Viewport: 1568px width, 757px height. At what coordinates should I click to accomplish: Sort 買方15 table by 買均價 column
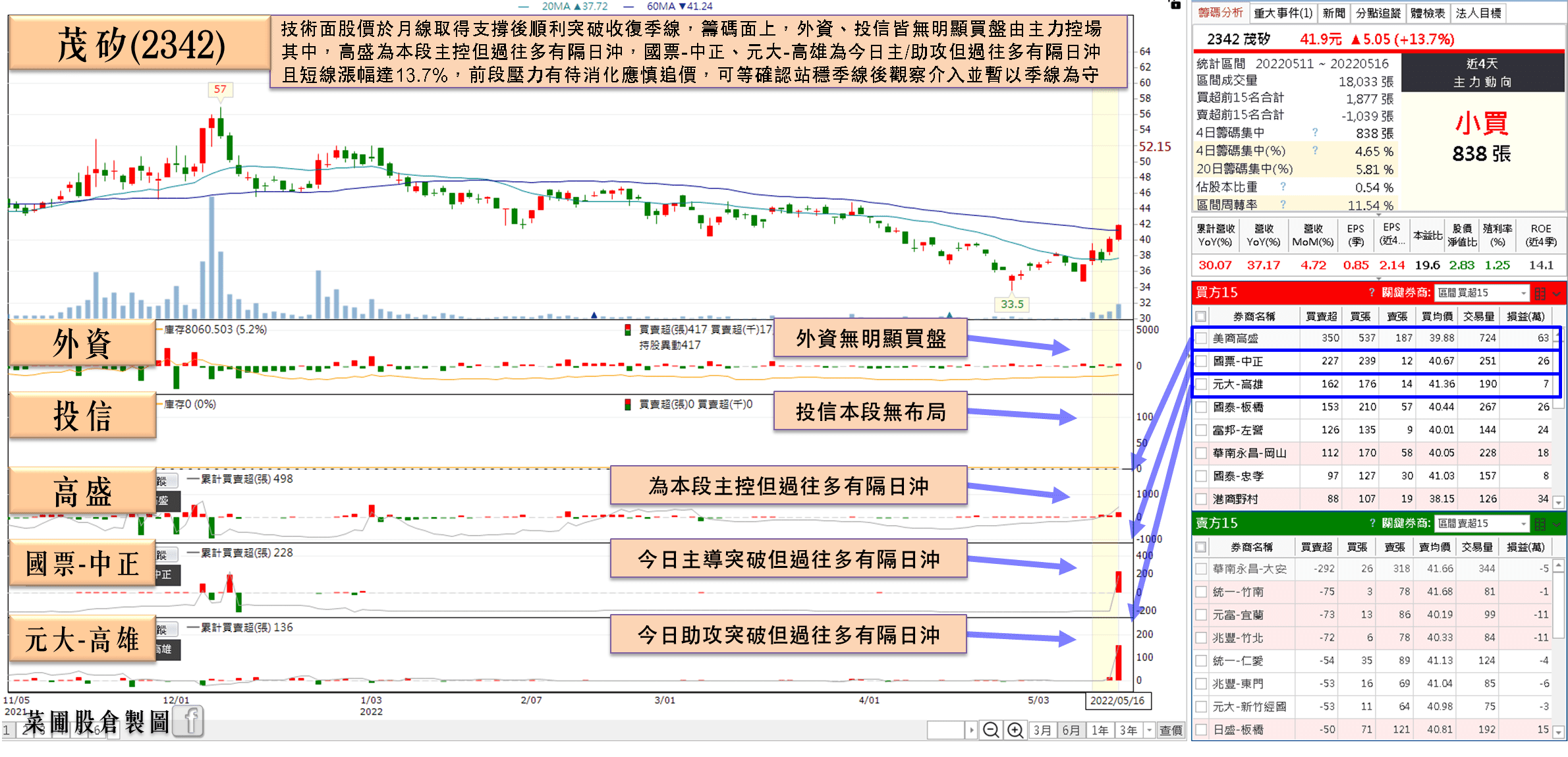(1437, 316)
